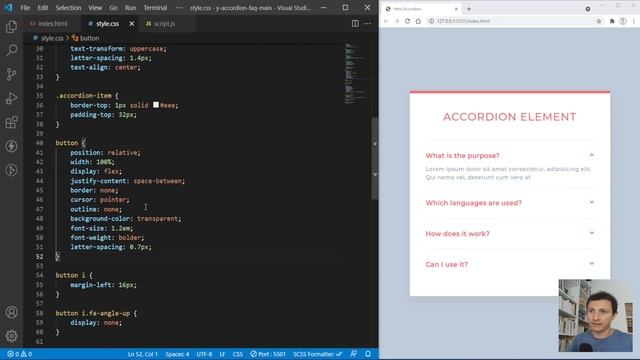
Task: Click the VS Code logo icon
Action: click(9, 7)
